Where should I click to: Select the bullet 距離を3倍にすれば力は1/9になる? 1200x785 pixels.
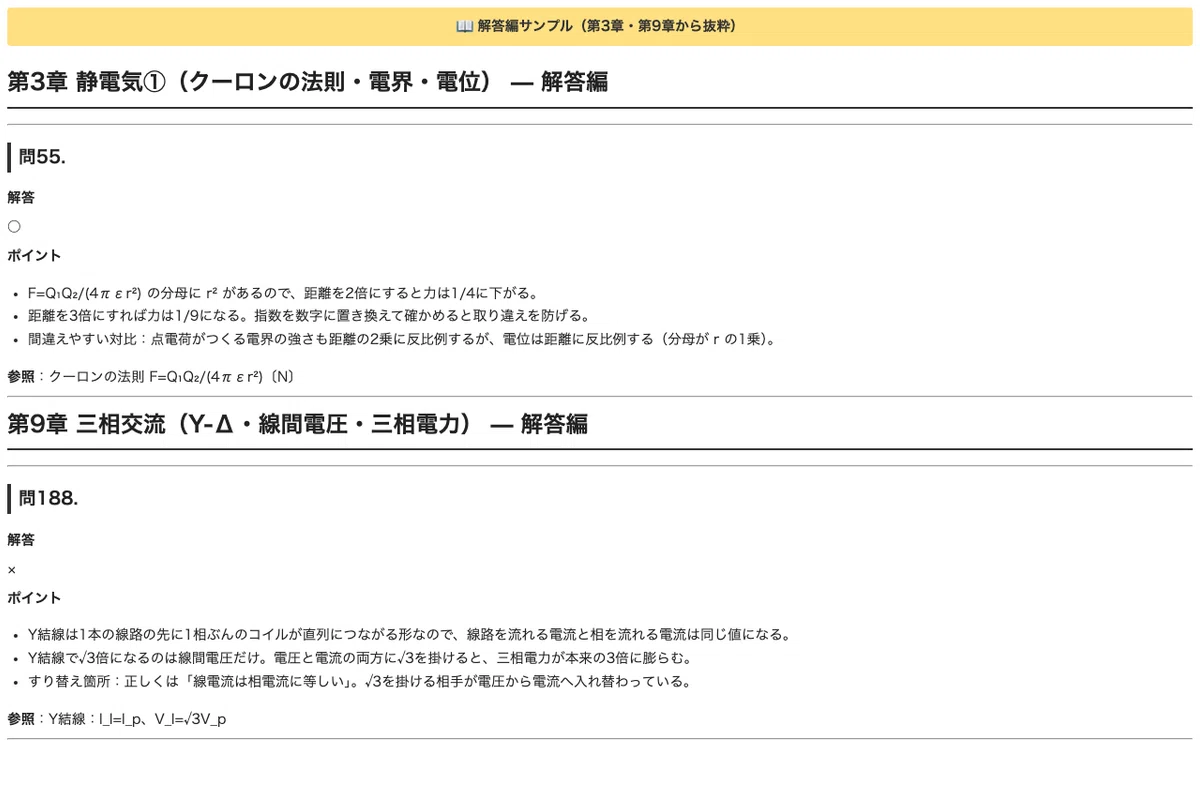pos(309,316)
